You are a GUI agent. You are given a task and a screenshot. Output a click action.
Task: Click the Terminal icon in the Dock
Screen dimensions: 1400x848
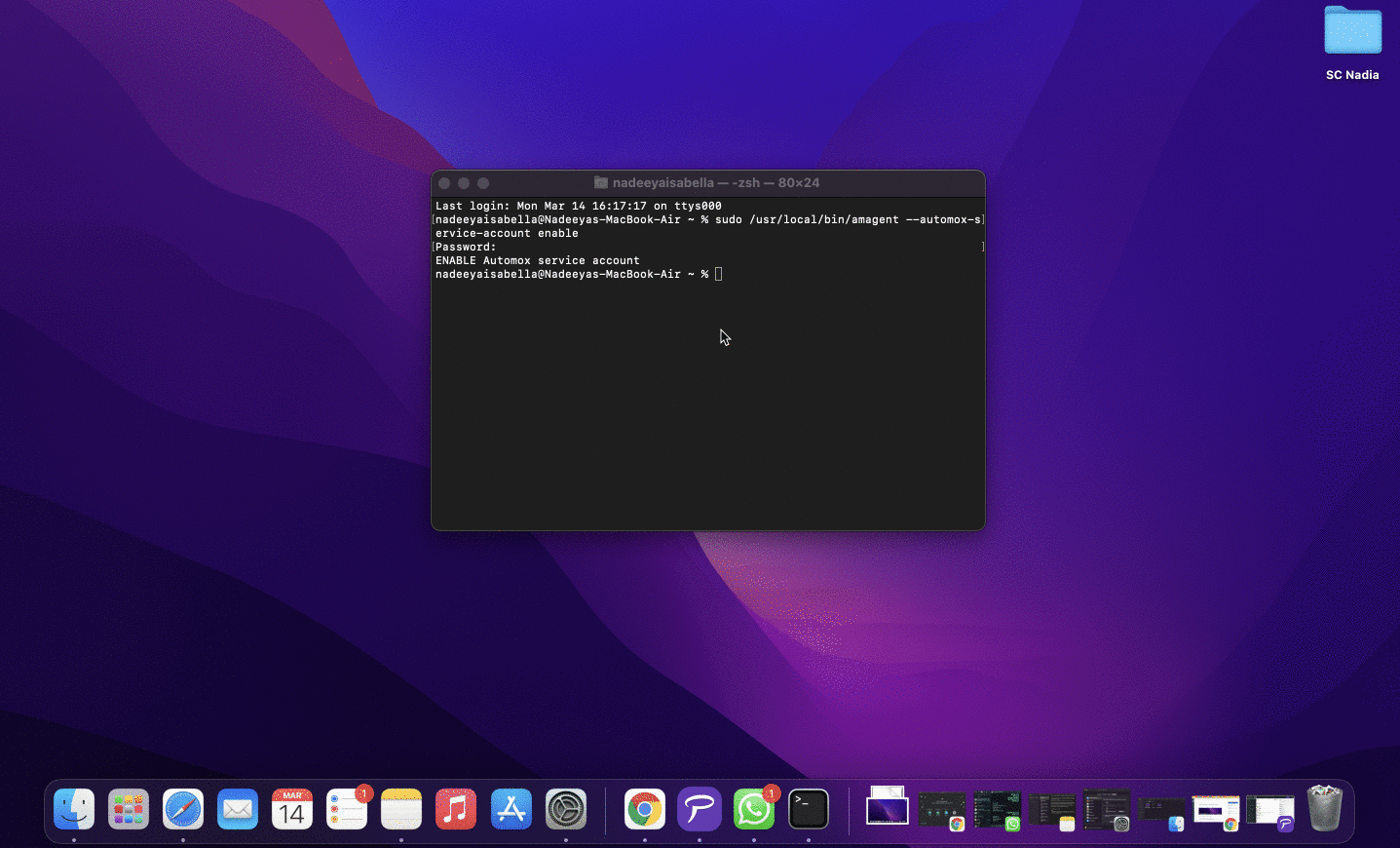pos(809,809)
